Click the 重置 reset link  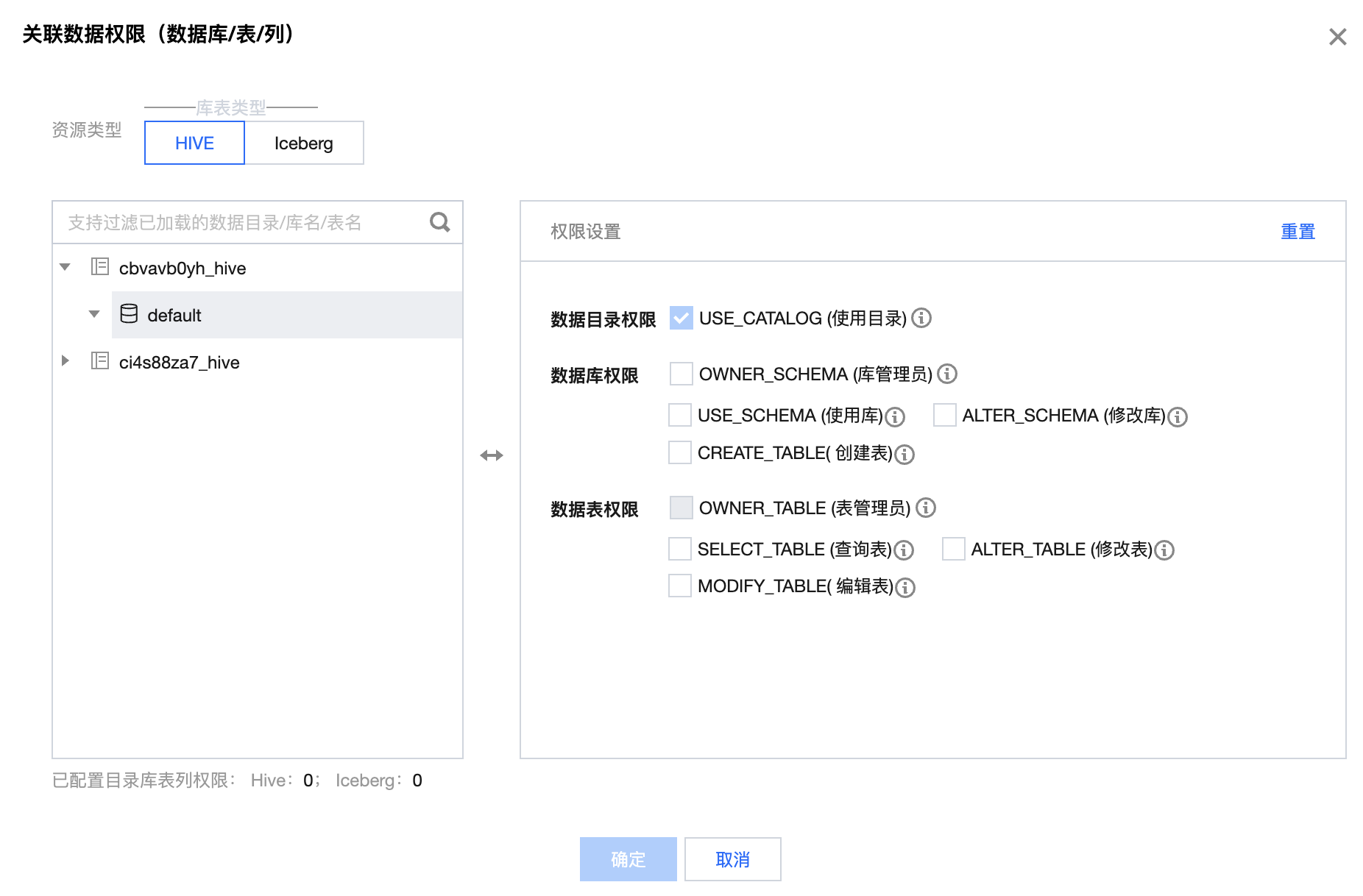[1297, 232]
